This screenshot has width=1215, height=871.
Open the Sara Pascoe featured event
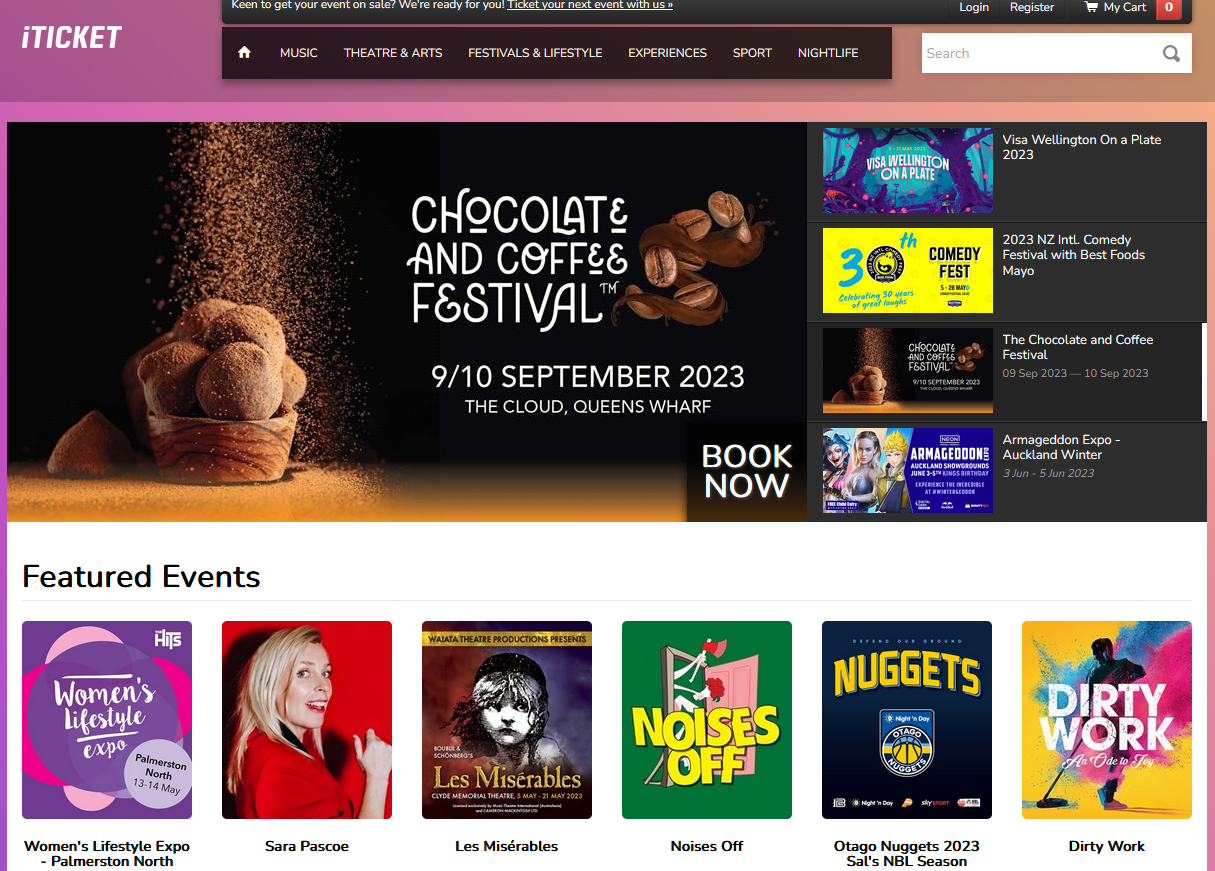307,720
